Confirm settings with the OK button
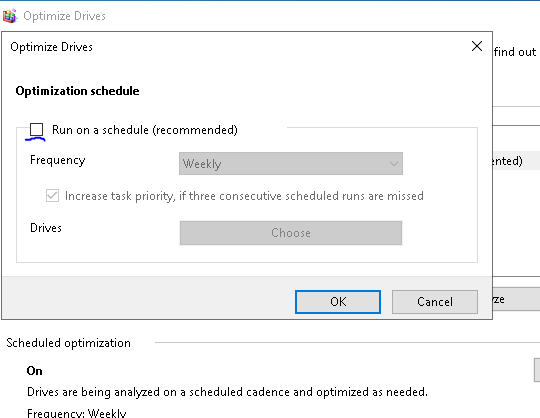 tap(338, 302)
